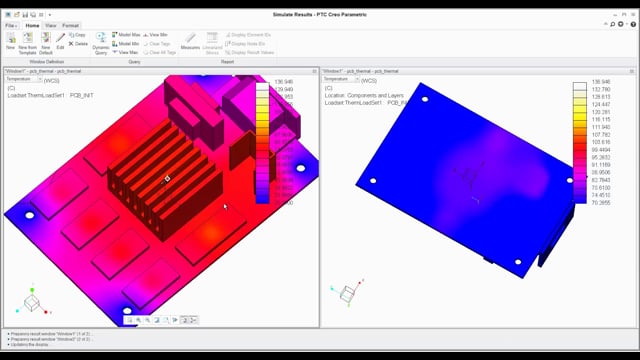The height and width of the screenshot is (360, 640).
Task: Show the Model Max location
Action: coord(126,35)
